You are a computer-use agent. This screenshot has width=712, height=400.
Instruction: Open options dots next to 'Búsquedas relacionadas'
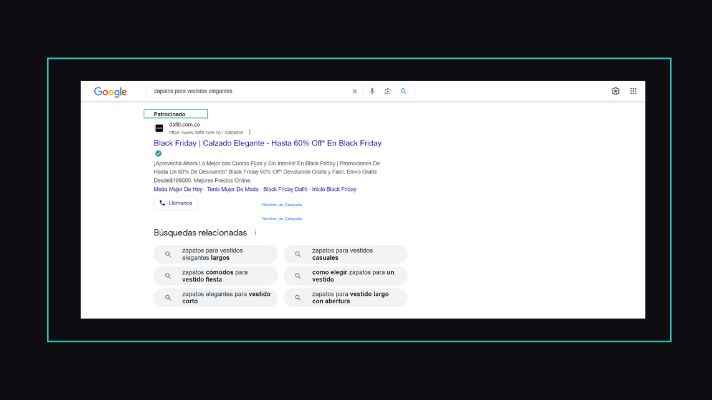point(256,233)
